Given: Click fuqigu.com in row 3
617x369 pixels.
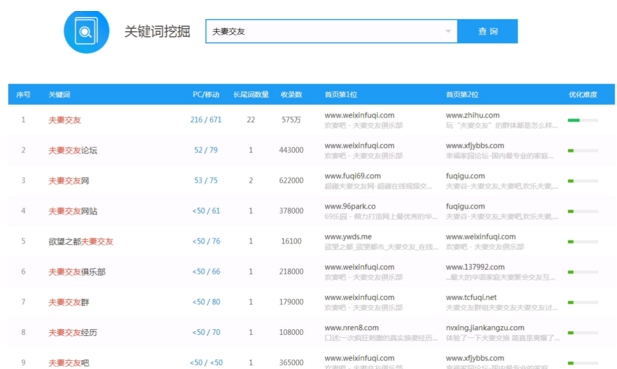Looking at the screenshot, I should coord(465,176).
